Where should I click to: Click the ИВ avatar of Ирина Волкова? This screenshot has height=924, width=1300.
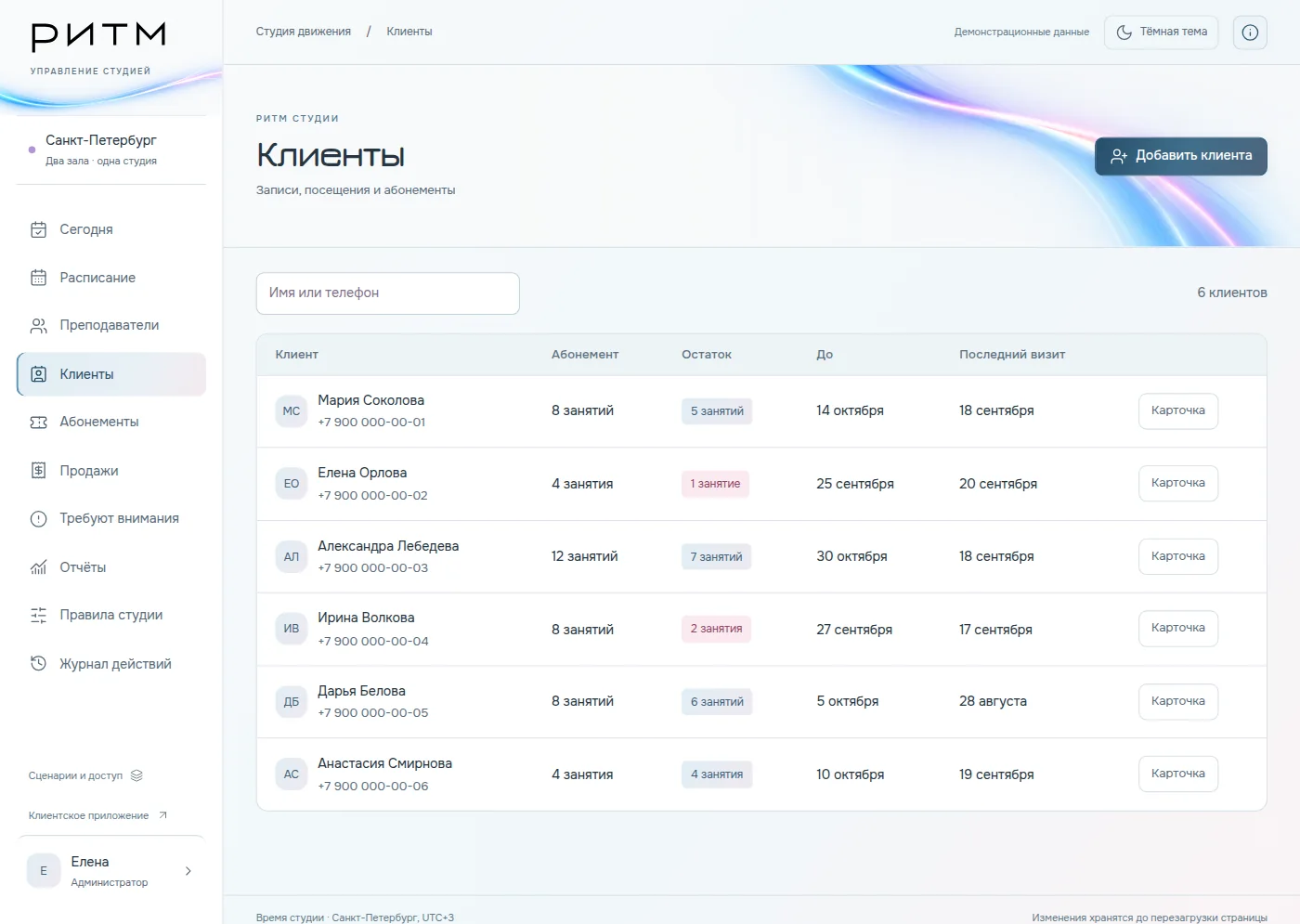(x=292, y=629)
